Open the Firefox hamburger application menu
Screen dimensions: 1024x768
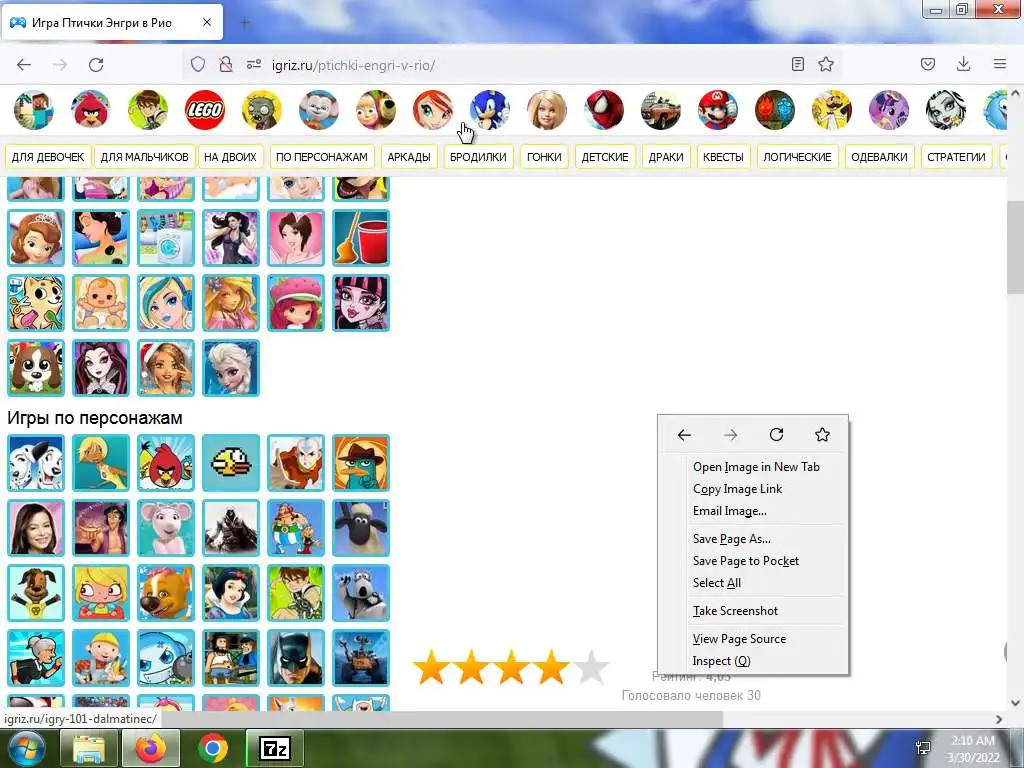coord(1000,64)
